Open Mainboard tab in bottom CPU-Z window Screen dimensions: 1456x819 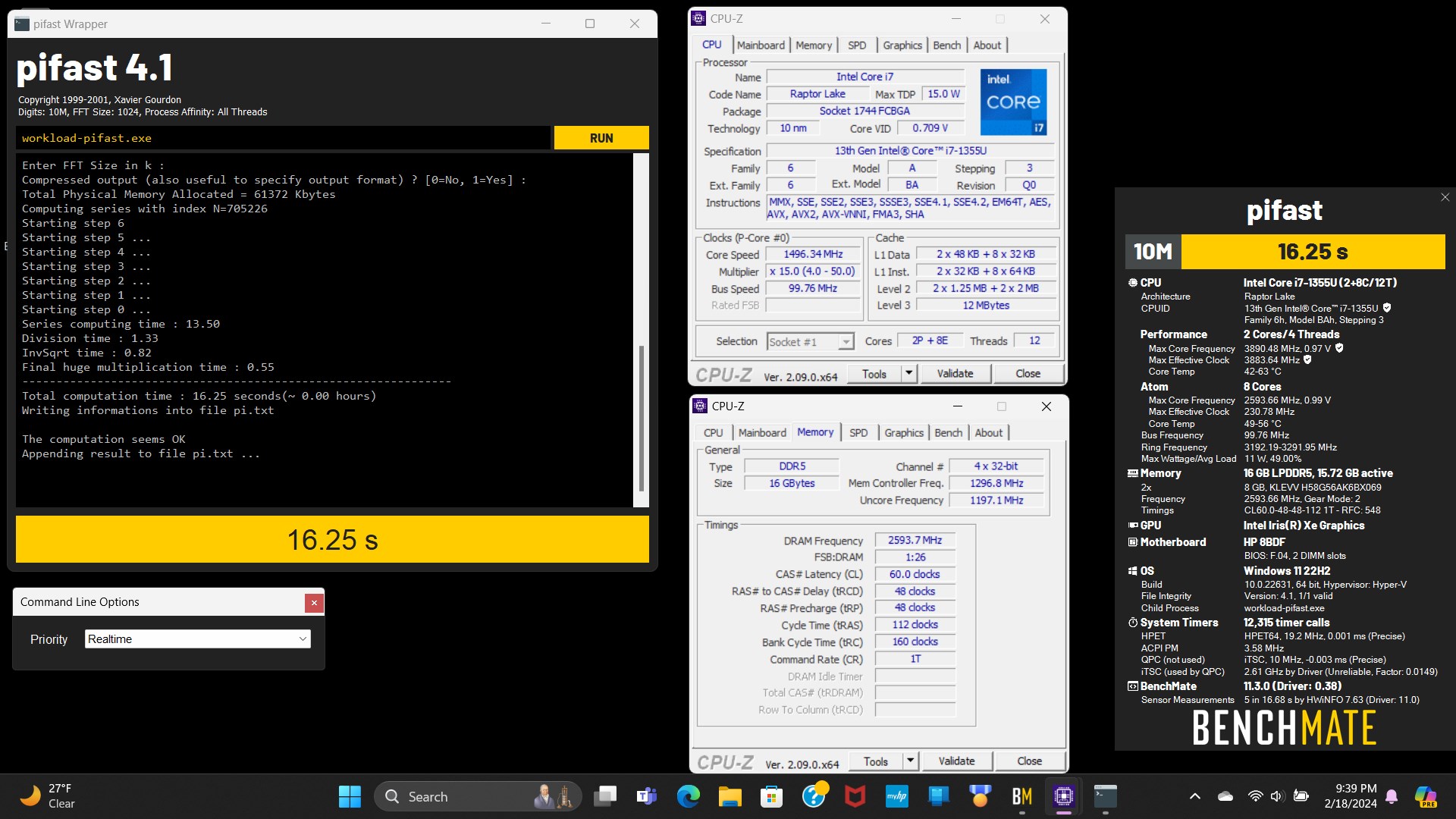click(762, 433)
